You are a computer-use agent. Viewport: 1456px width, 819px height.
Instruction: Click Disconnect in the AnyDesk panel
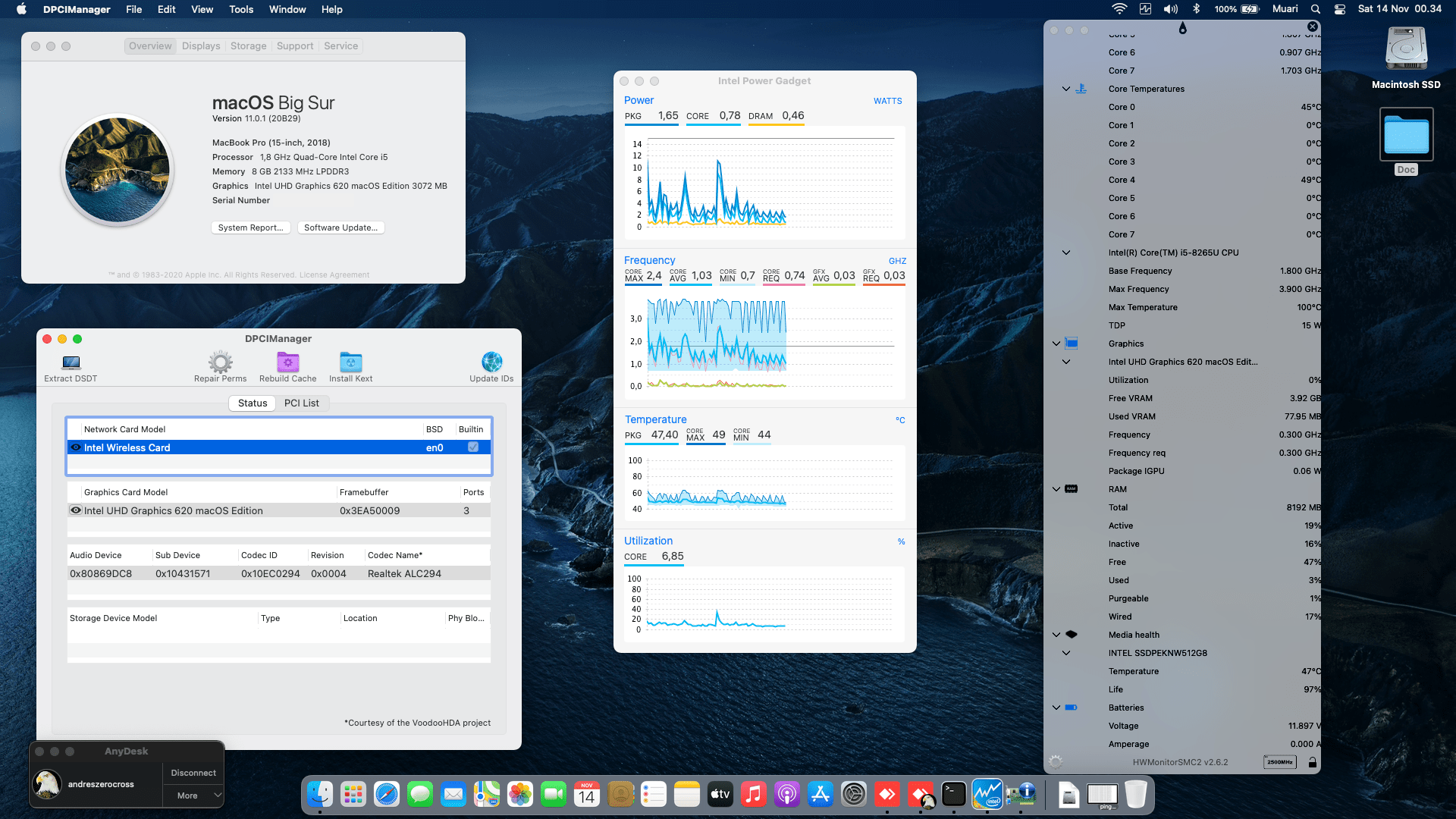[x=193, y=773]
